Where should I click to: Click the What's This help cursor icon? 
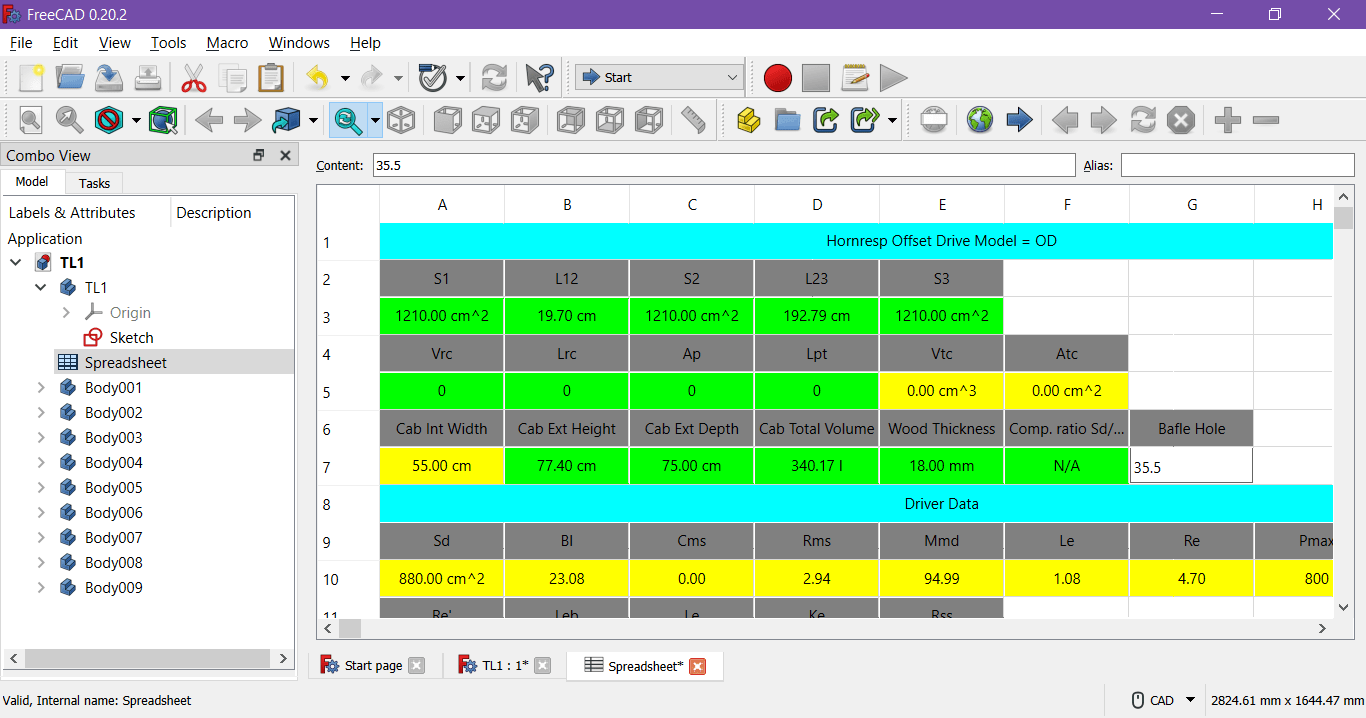[539, 77]
